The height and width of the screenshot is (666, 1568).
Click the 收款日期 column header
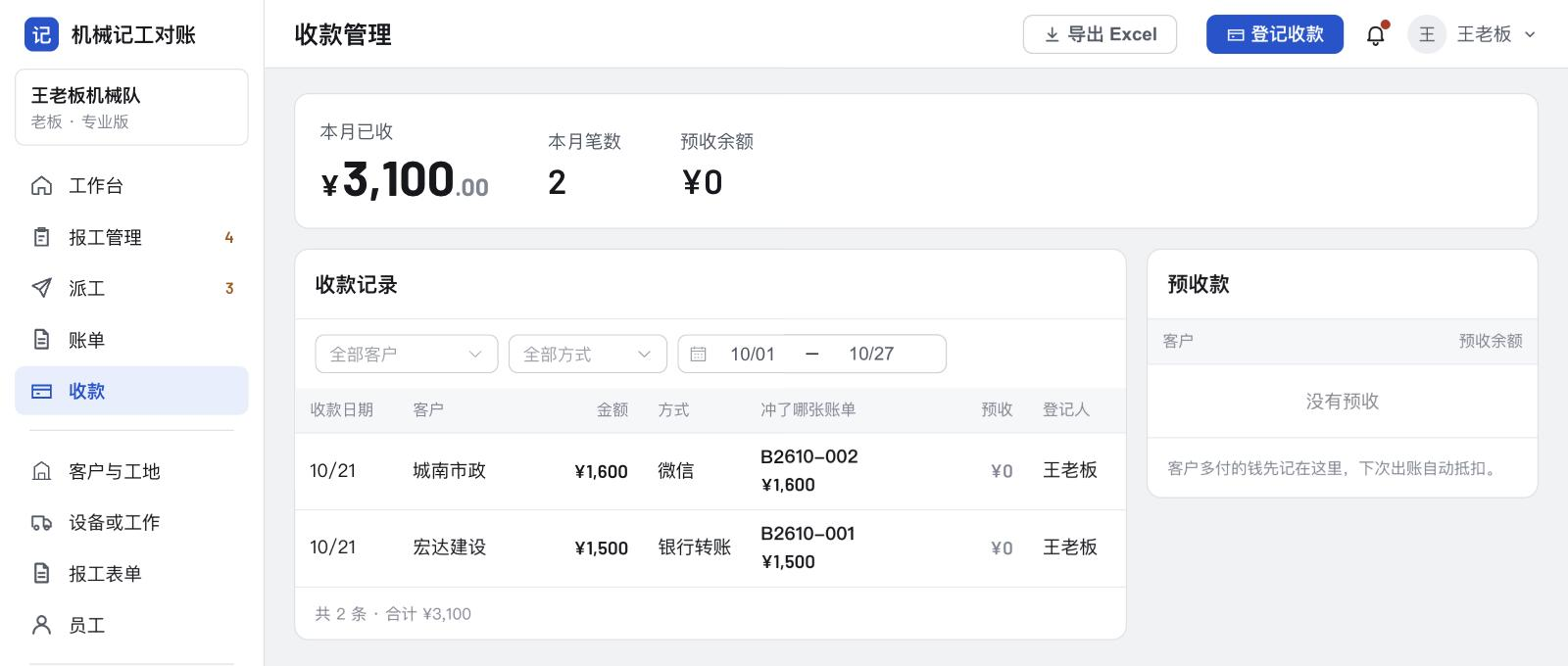(x=342, y=409)
